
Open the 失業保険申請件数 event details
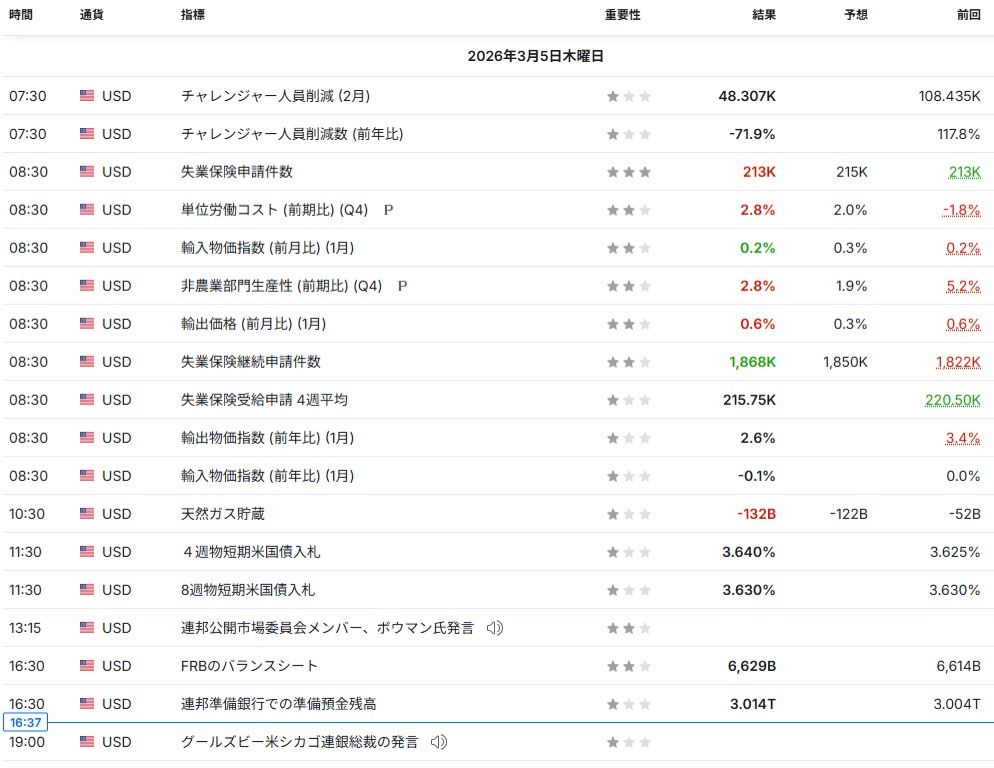237,172
